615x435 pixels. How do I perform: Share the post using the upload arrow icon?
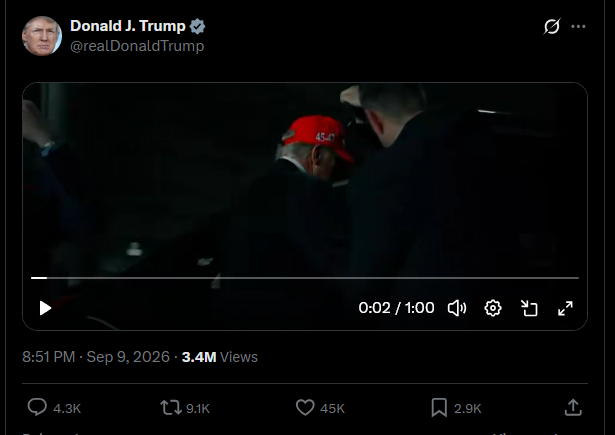tap(573, 408)
